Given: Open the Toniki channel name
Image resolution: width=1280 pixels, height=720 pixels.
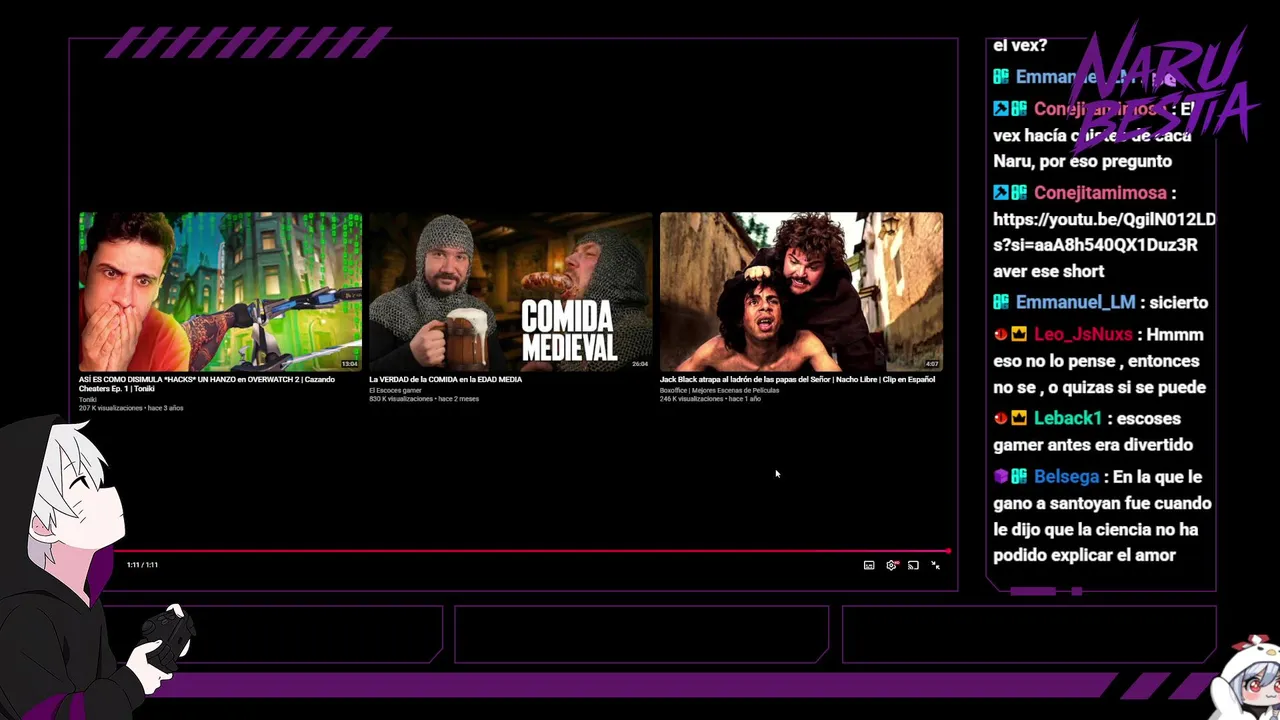Looking at the screenshot, I should (88, 400).
